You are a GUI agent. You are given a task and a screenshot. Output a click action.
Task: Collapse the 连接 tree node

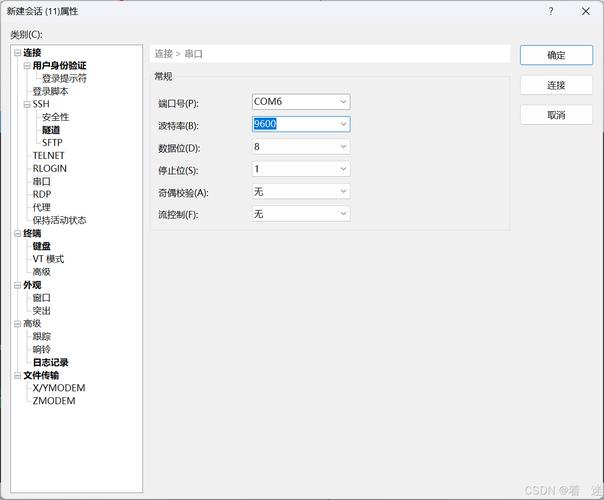17,52
